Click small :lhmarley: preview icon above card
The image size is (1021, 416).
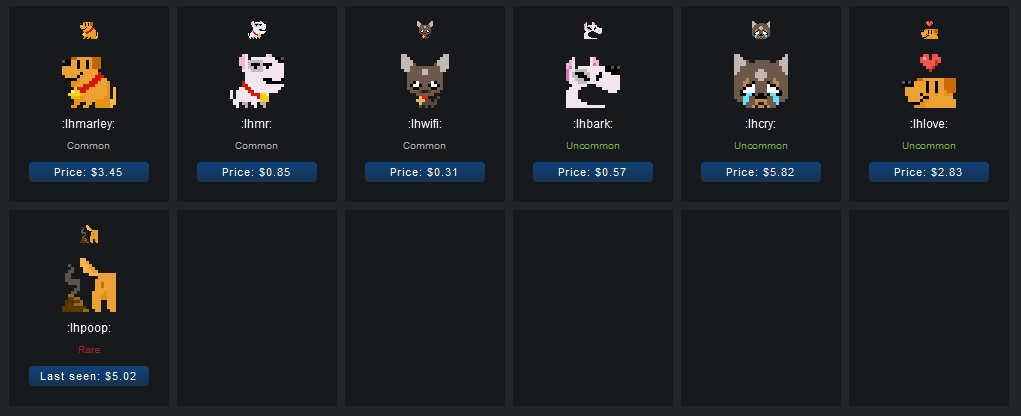89,30
